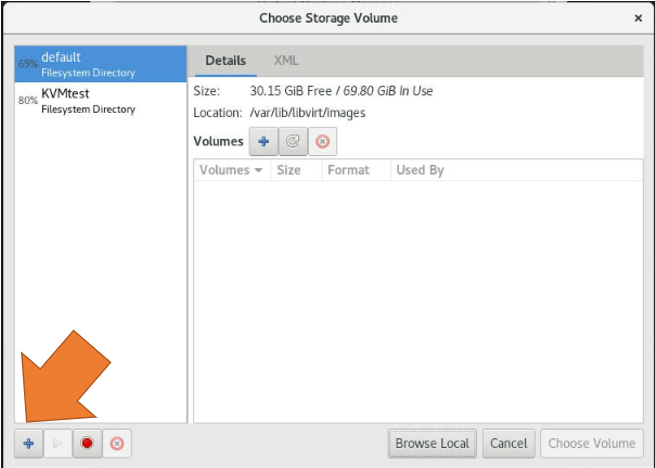Screen dimensions: 655x468
Task: Click the empty volumes list area
Action: (417, 300)
